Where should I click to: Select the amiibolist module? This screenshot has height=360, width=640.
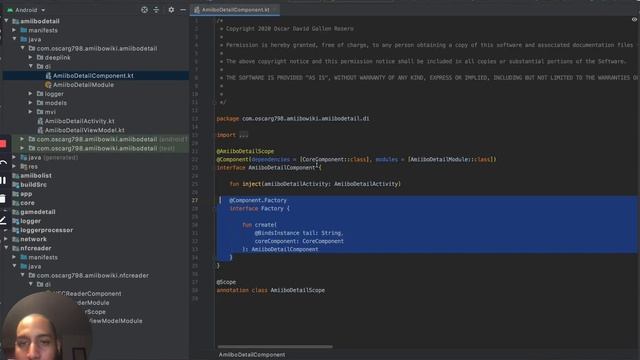coord(36,175)
